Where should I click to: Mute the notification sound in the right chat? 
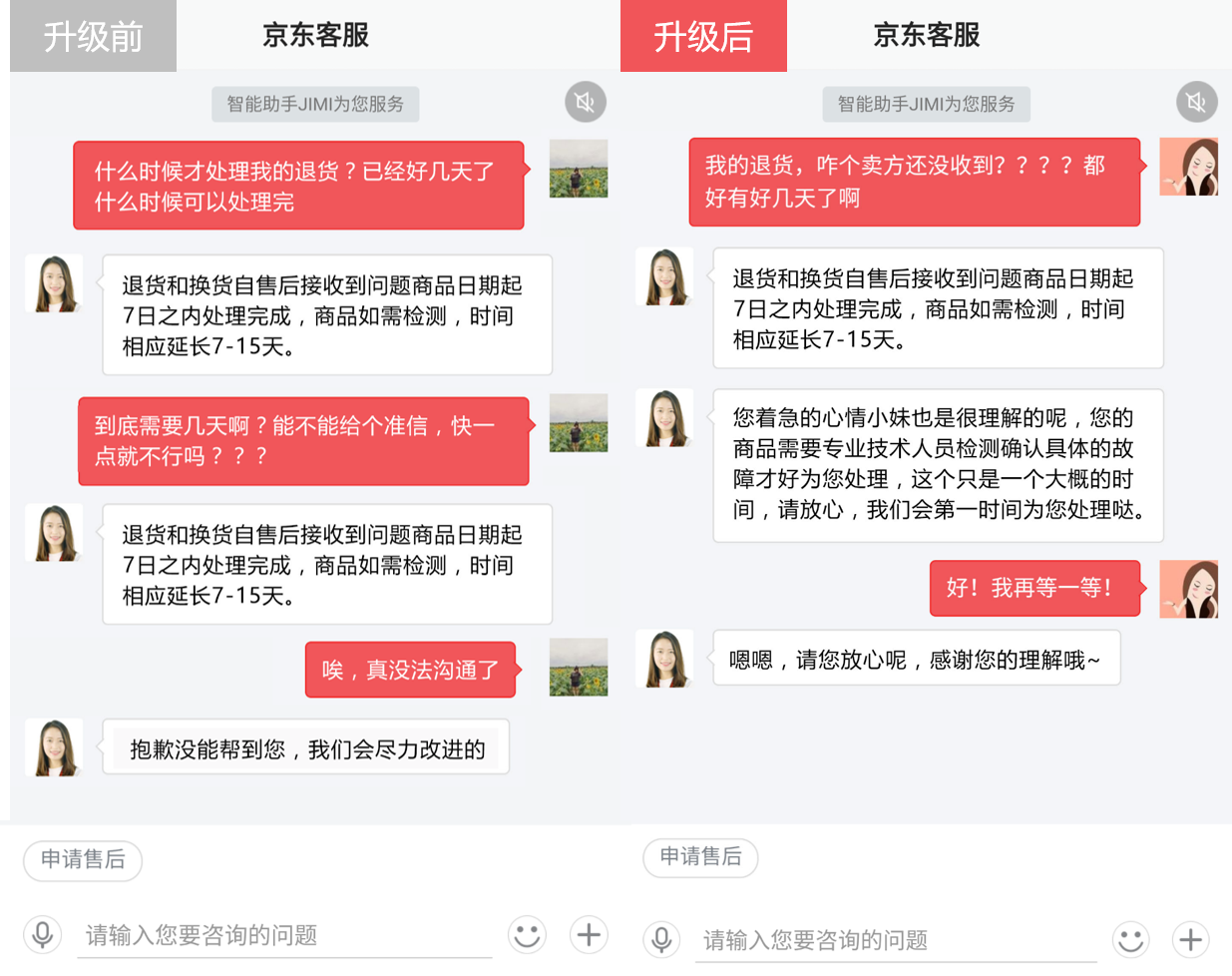1196,101
